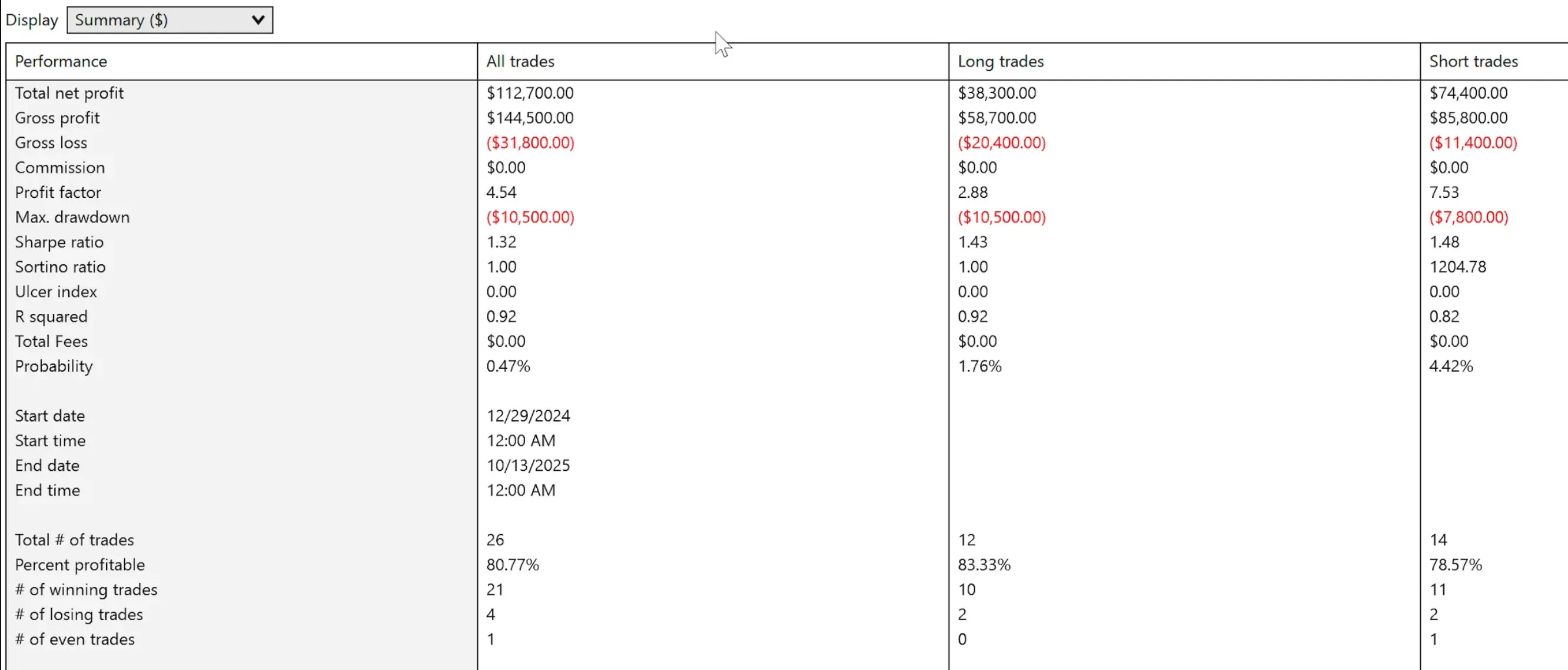Click the # of winning trades label
The image size is (1568, 670).
87,589
